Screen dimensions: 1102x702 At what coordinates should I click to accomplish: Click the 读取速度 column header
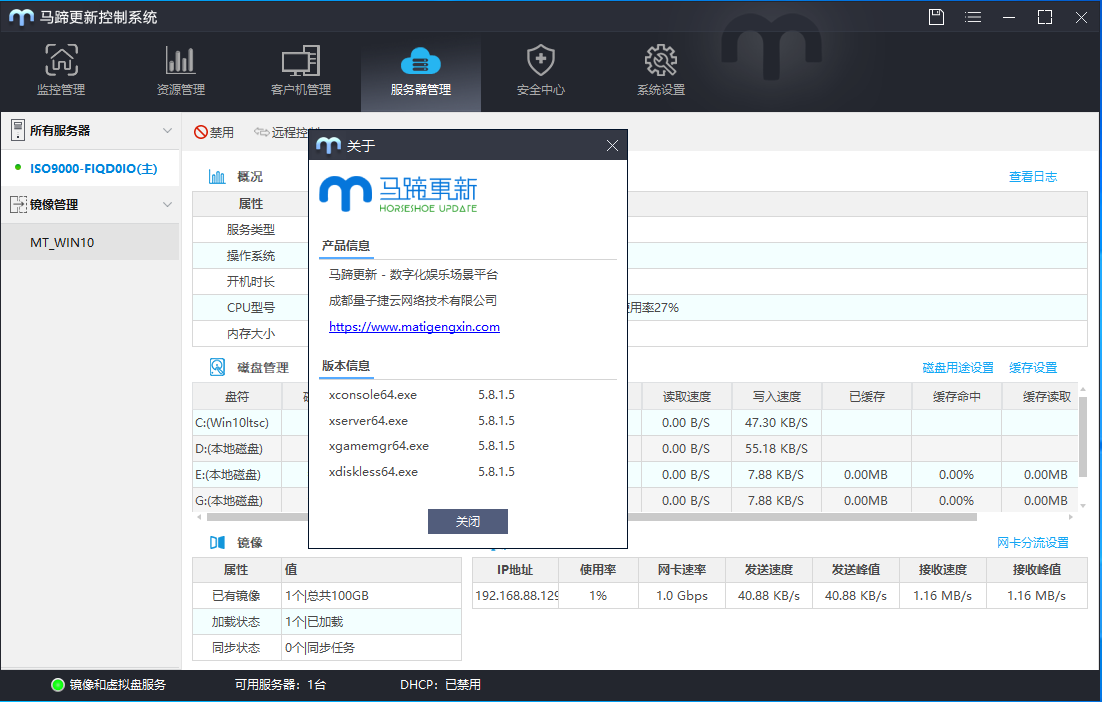point(687,396)
